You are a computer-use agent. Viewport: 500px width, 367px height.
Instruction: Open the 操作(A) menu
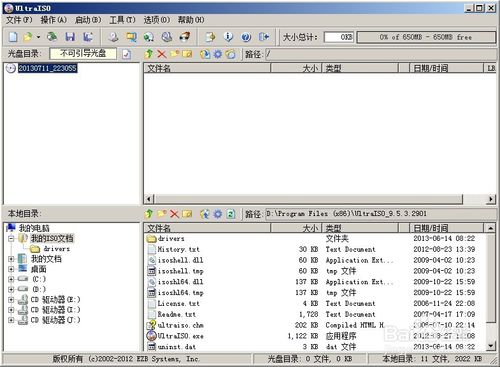[54, 20]
